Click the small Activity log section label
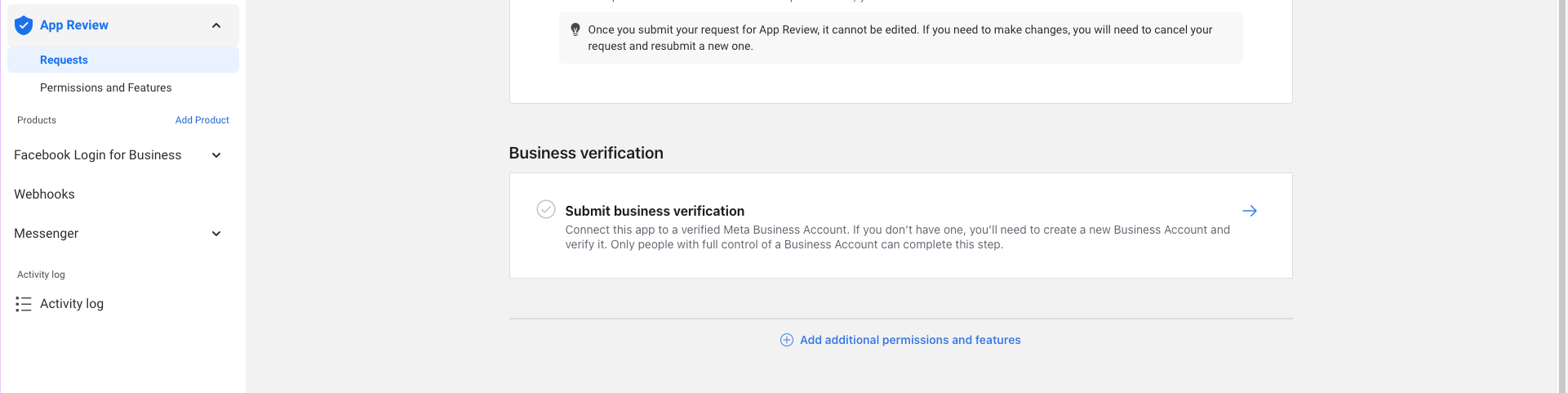Image resolution: width=1568 pixels, height=393 pixels. coord(41,275)
